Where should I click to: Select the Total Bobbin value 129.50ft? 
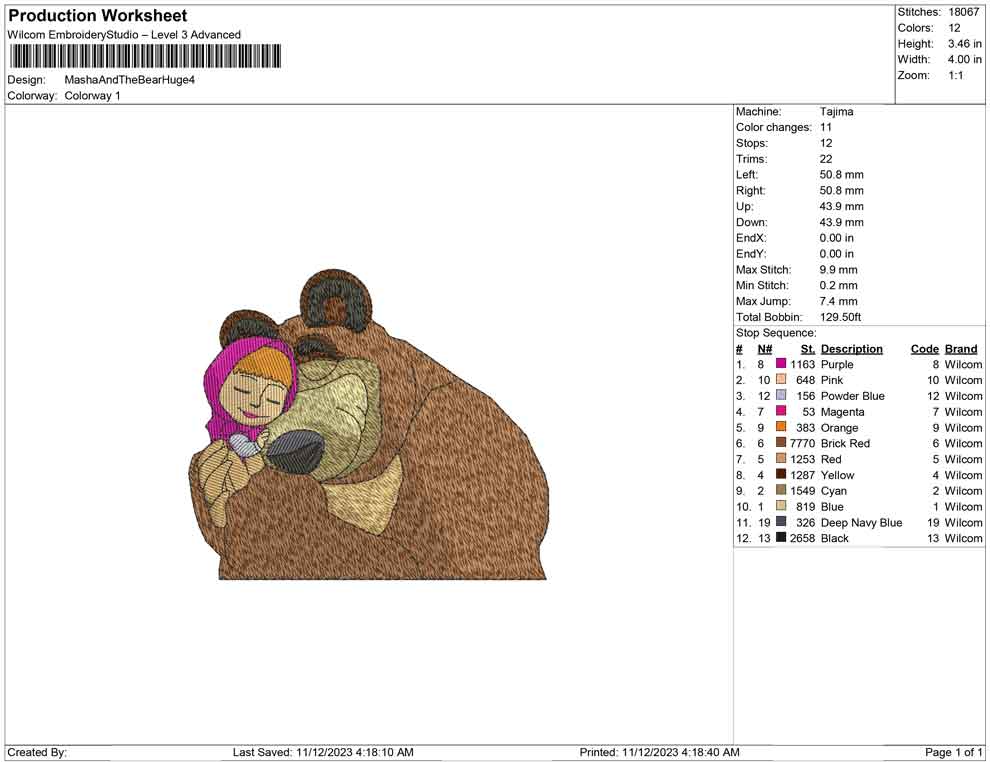point(843,317)
